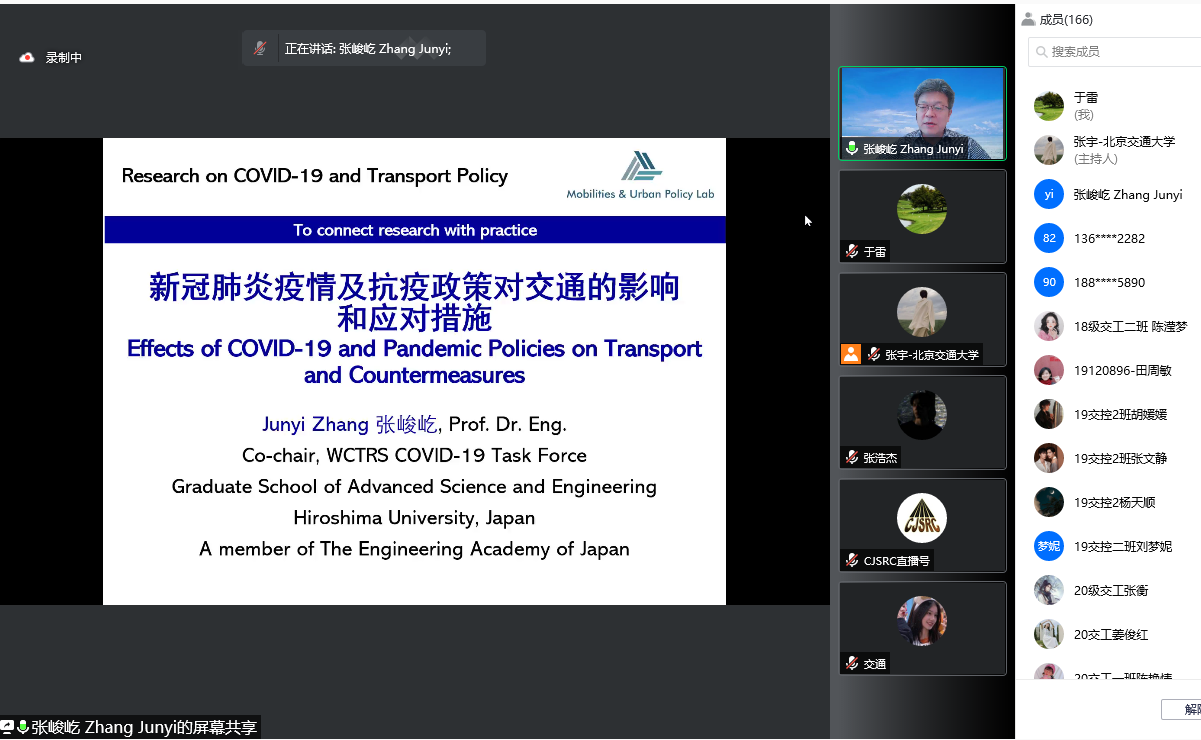The height and width of the screenshot is (740, 1201).
Task: Click the blue '82' avatar in member list
Action: (x=1048, y=238)
